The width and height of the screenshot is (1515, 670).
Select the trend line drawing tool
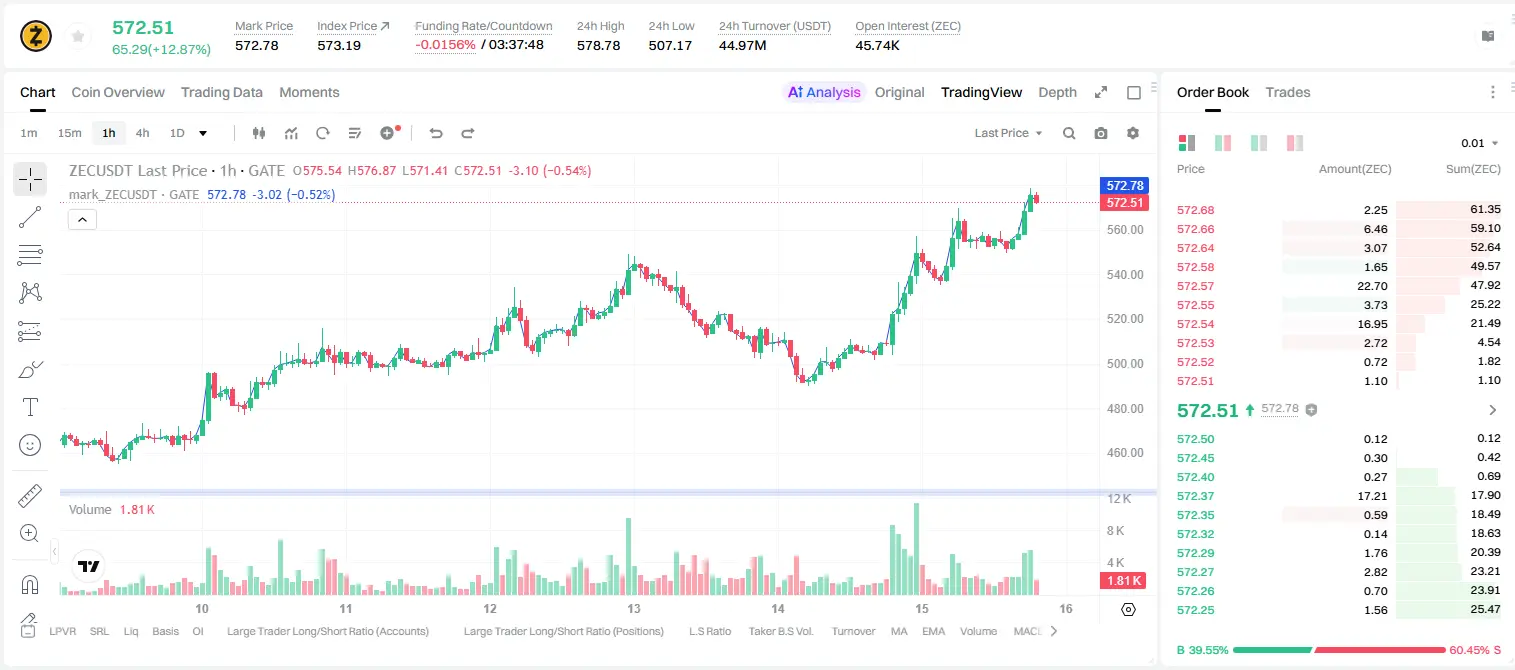[30, 217]
